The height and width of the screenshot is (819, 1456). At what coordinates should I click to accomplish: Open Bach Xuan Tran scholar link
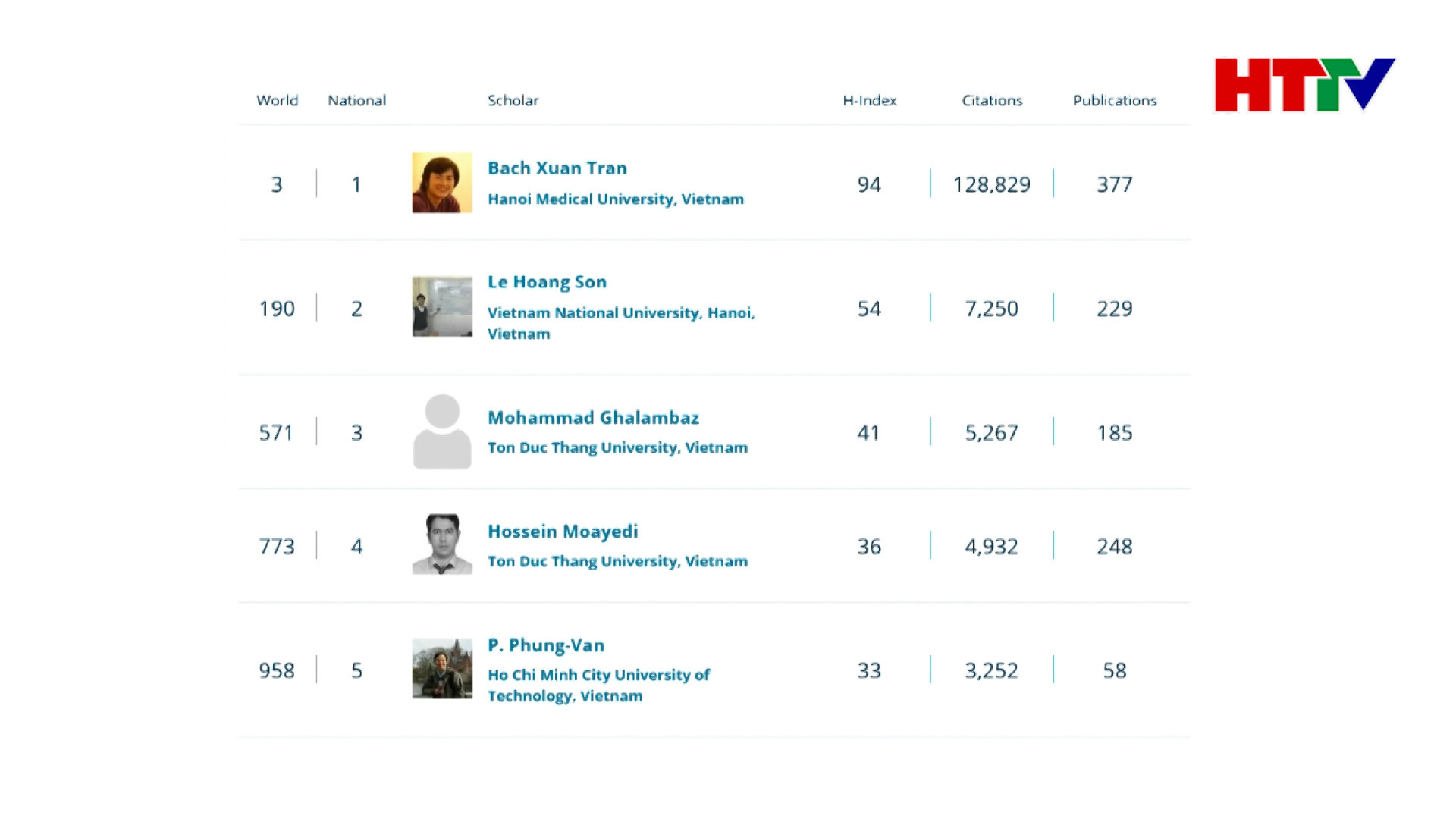[x=557, y=168]
